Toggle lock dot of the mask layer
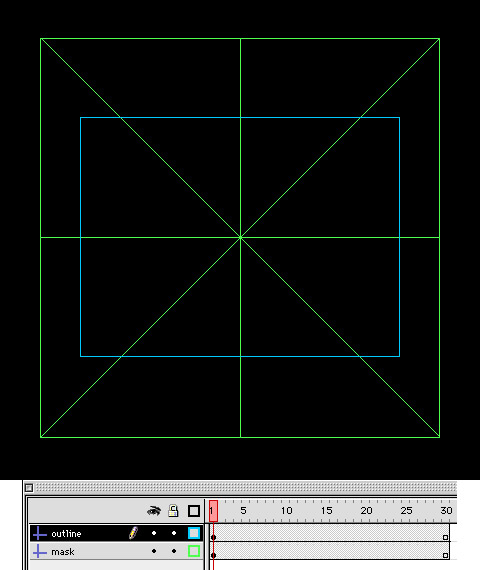This screenshot has height=570, width=480. [174, 551]
